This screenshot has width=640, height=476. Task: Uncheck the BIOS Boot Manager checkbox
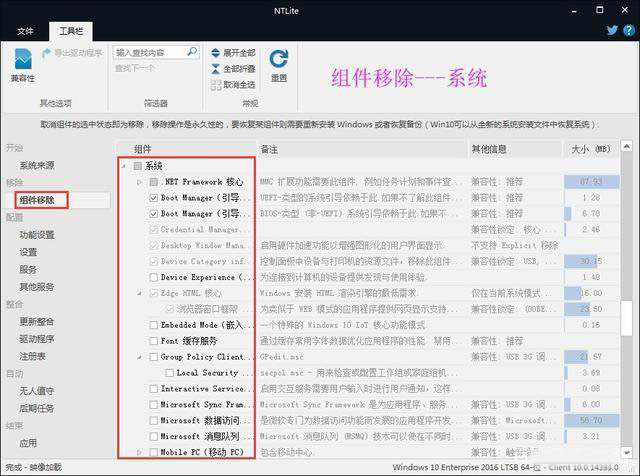coord(153,214)
